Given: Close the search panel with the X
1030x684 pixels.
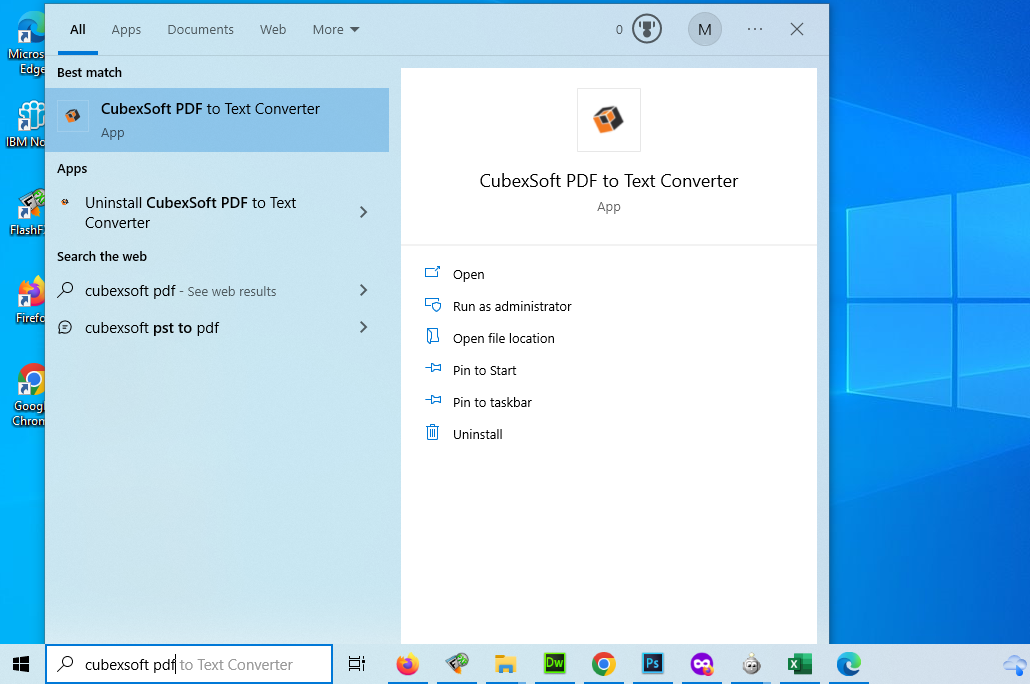Looking at the screenshot, I should (x=797, y=29).
